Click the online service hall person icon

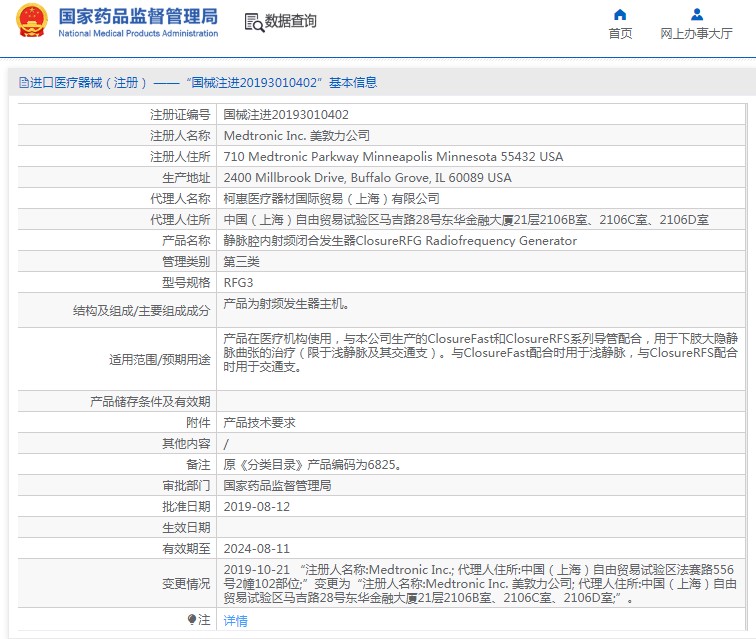coord(697,14)
